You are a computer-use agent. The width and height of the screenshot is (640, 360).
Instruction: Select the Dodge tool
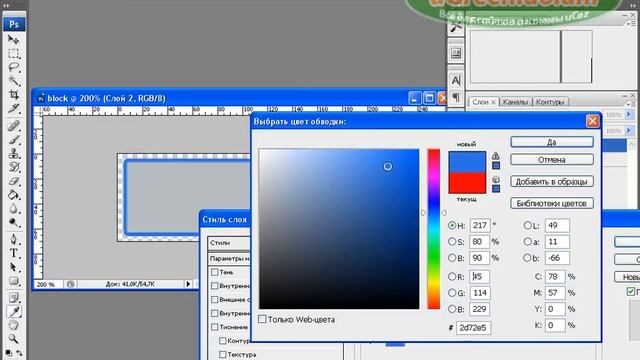[13, 223]
